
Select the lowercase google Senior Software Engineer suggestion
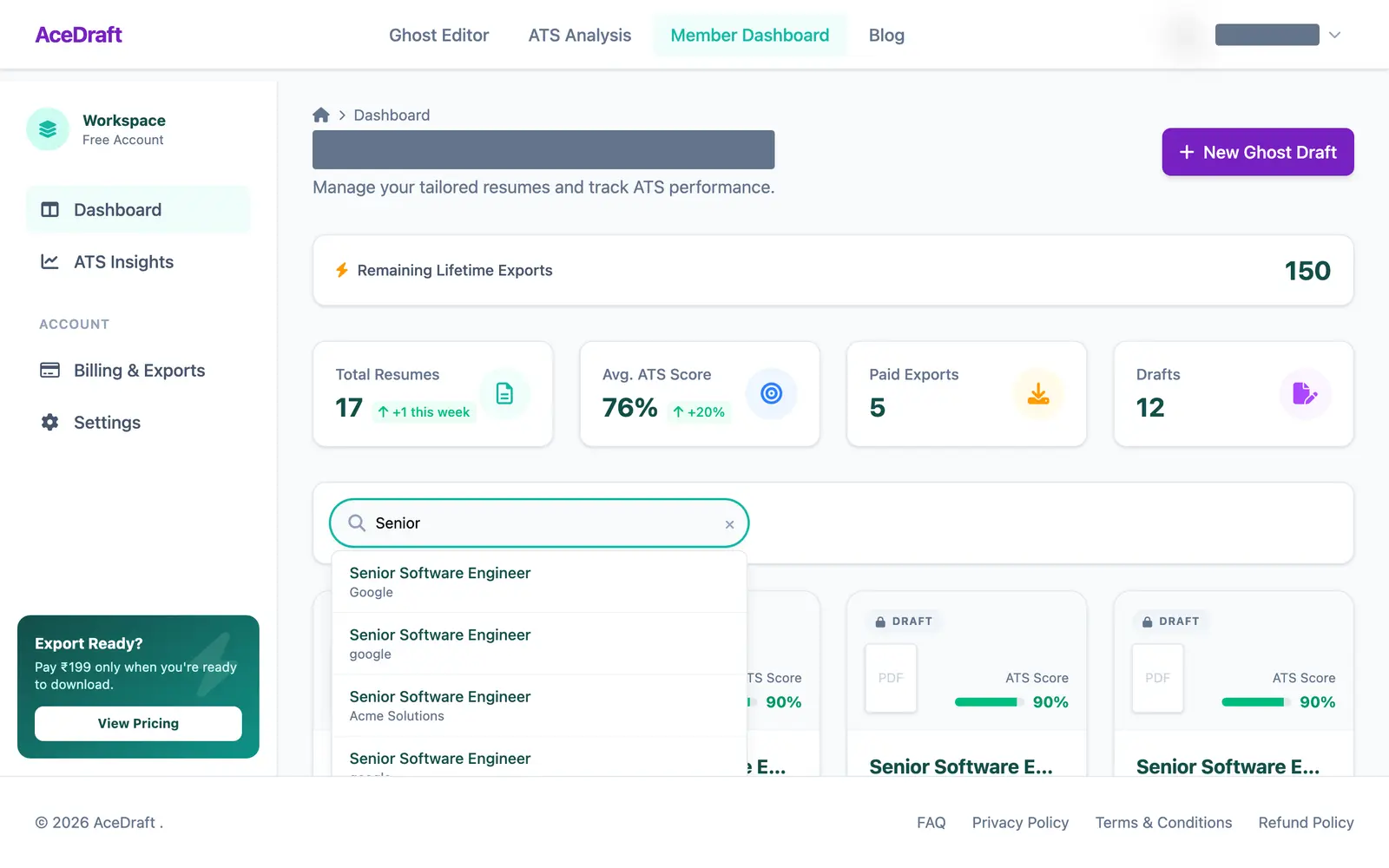click(x=539, y=644)
